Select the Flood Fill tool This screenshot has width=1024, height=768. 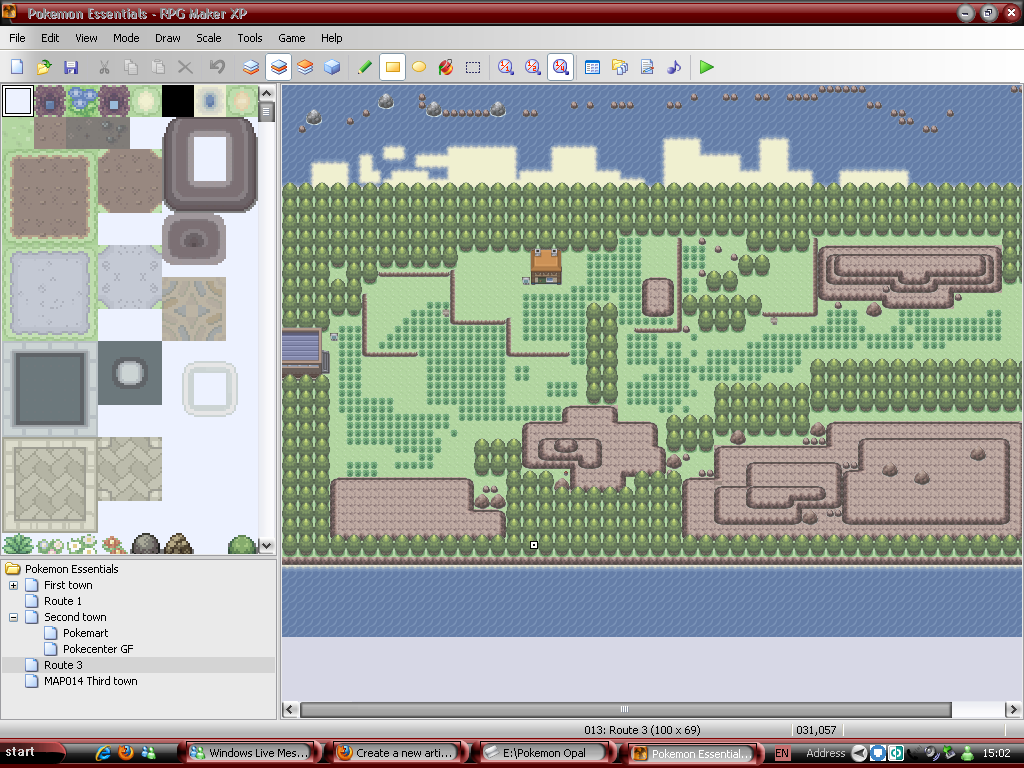(x=446, y=67)
